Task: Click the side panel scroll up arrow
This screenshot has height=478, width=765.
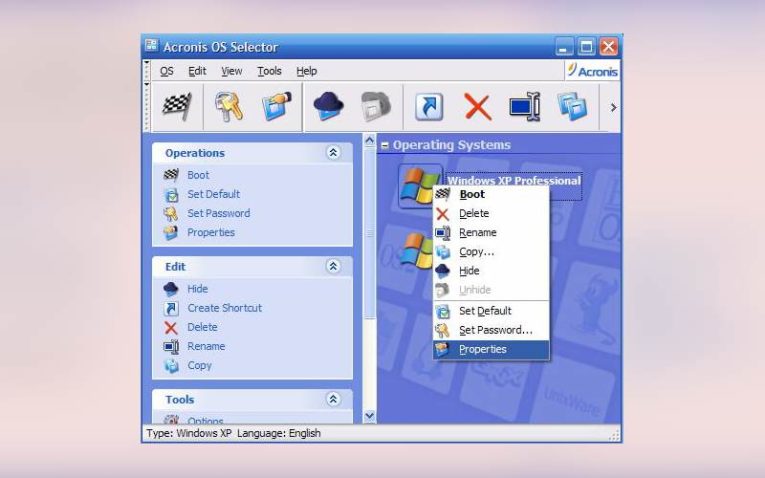Action: [x=370, y=141]
